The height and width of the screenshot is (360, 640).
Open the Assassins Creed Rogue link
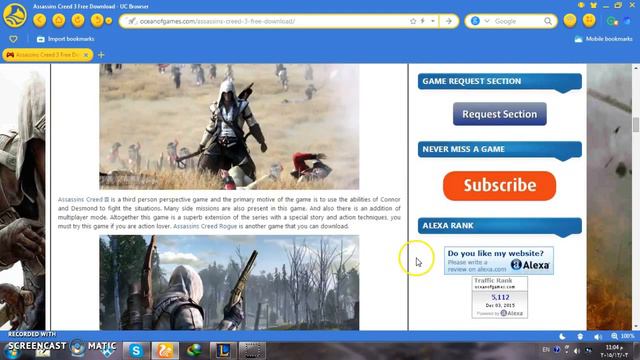(x=205, y=226)
